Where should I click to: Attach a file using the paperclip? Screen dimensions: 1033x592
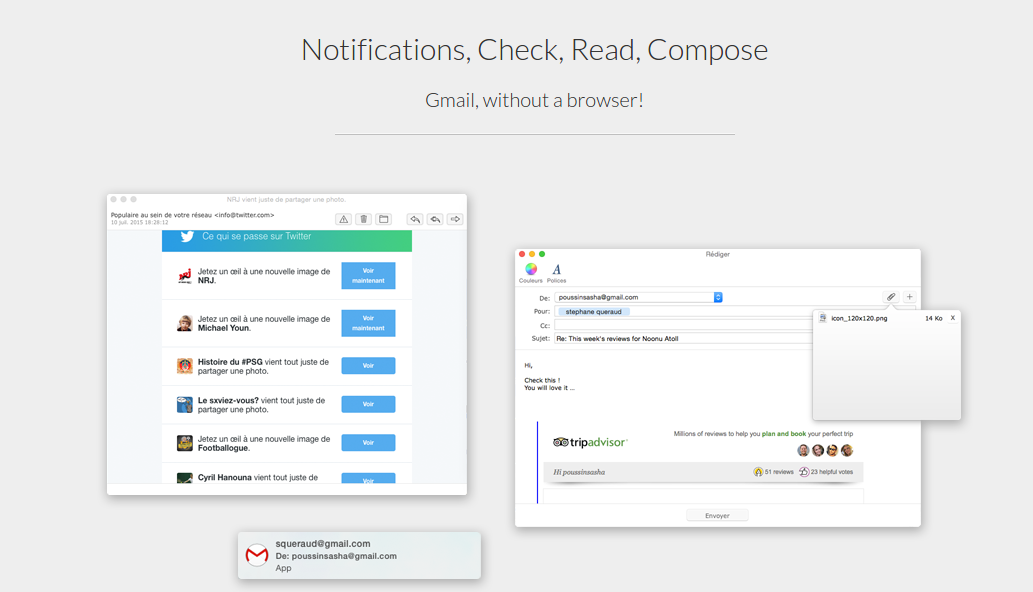coord(891,296)
